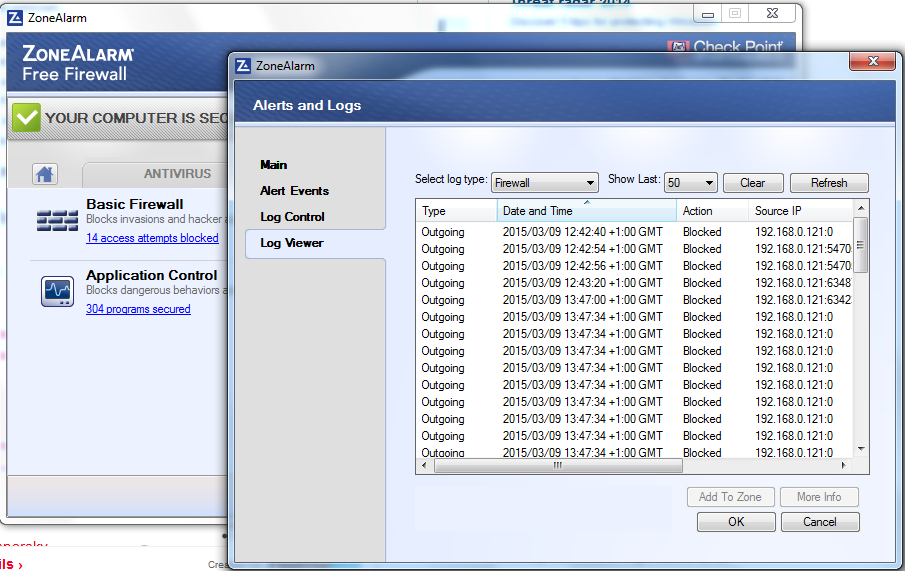This screenshot has height=571, width=905.
Task: Click the log list scroll down arrow
Action: pyautogui.click(x=861, y=449)
